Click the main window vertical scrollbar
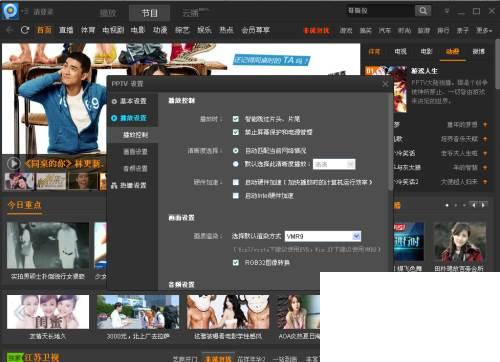500x362 pixels. (x=497, y=63)
